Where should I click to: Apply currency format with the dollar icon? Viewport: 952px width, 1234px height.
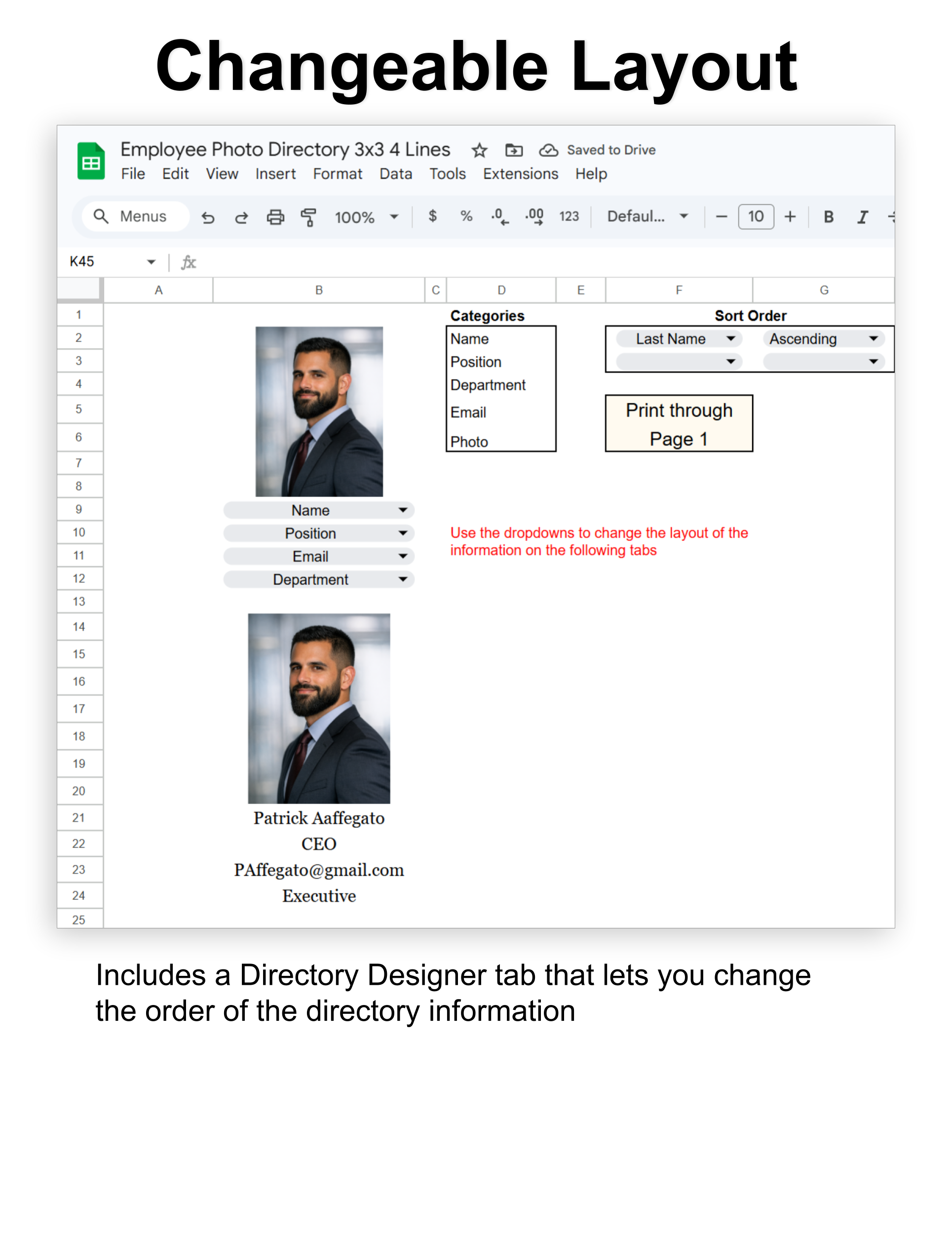(x=433, y=216)
